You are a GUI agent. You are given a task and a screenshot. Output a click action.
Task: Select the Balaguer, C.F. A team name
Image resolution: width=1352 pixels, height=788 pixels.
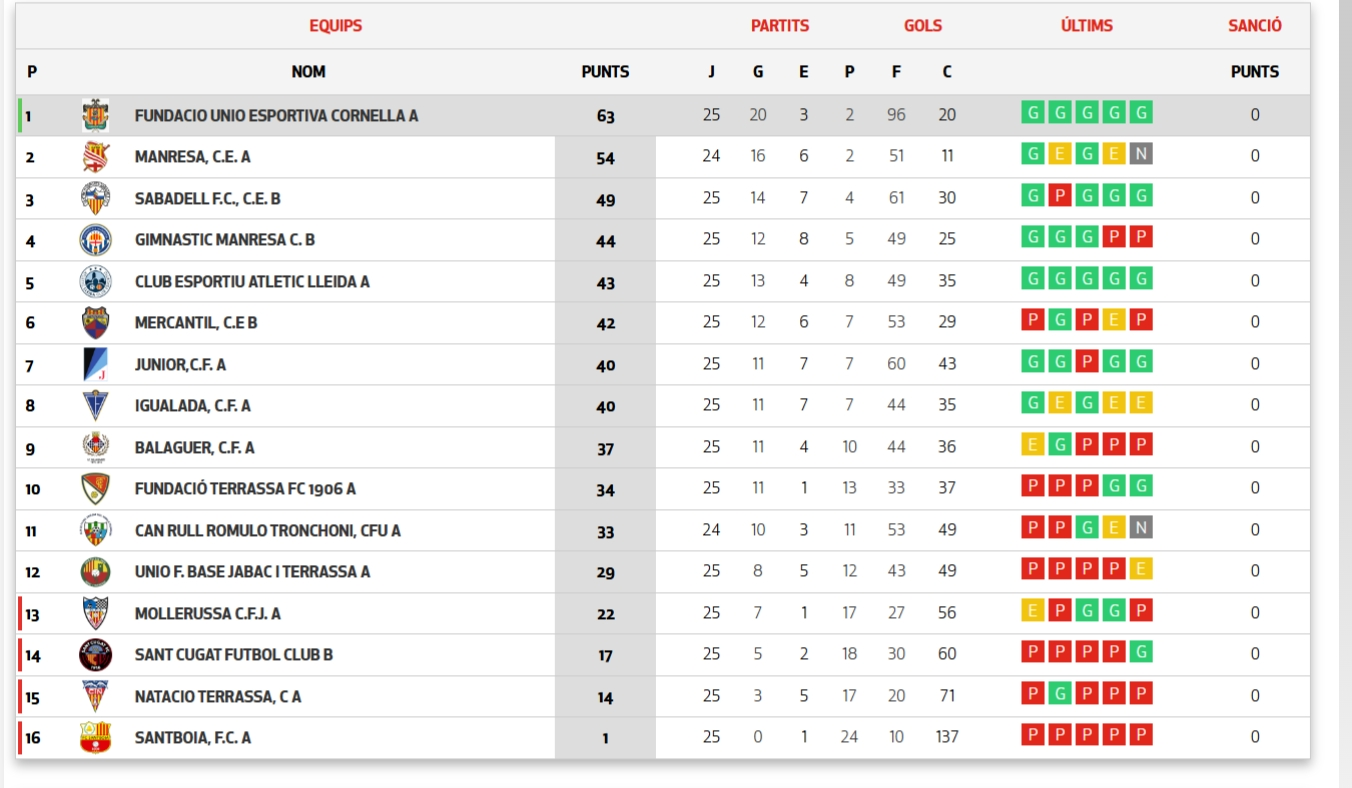coord(195,448)
